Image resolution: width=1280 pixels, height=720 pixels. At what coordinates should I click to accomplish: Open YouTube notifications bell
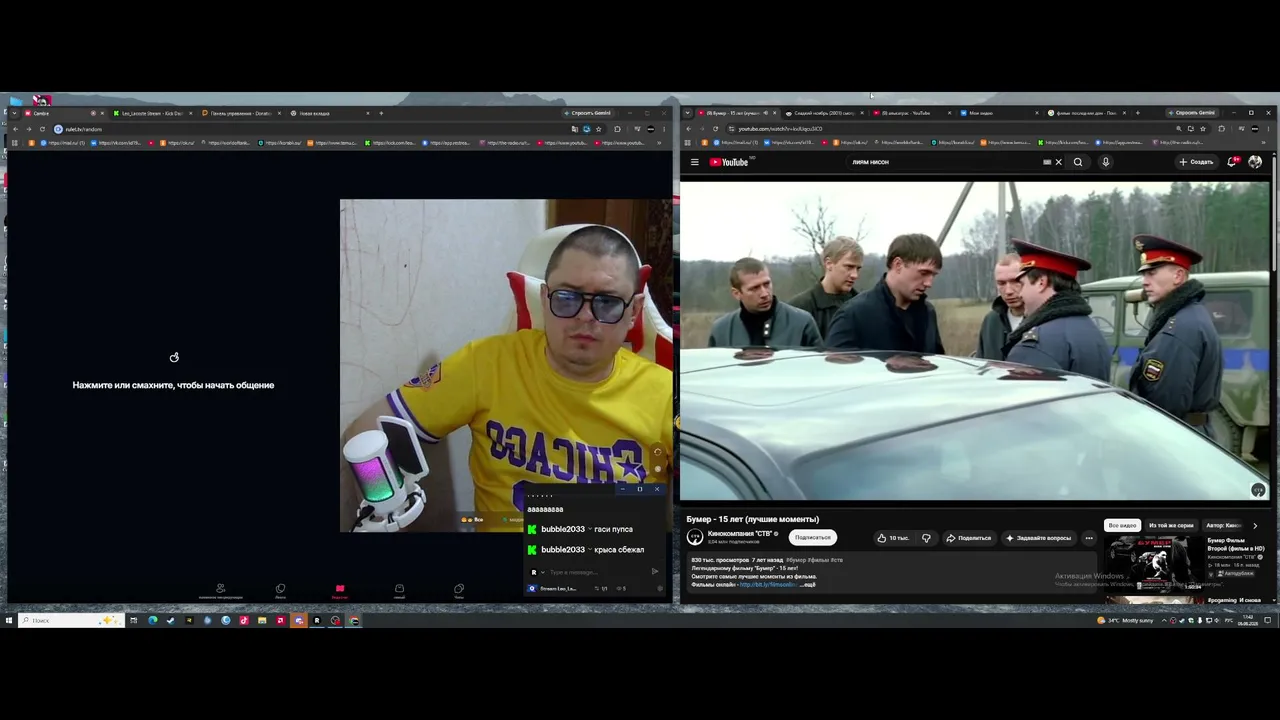(x=1234, y=161)
